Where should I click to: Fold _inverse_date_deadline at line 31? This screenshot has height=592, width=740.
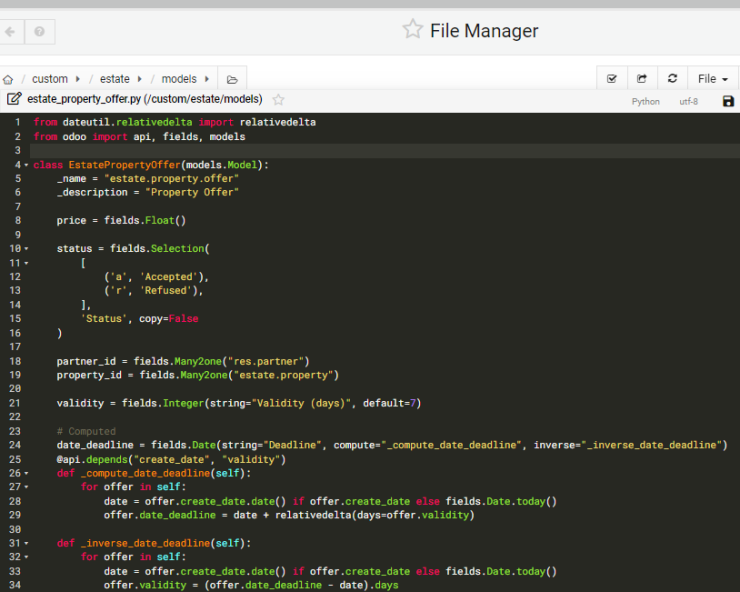pyautogui.click(x=26, y=543)
